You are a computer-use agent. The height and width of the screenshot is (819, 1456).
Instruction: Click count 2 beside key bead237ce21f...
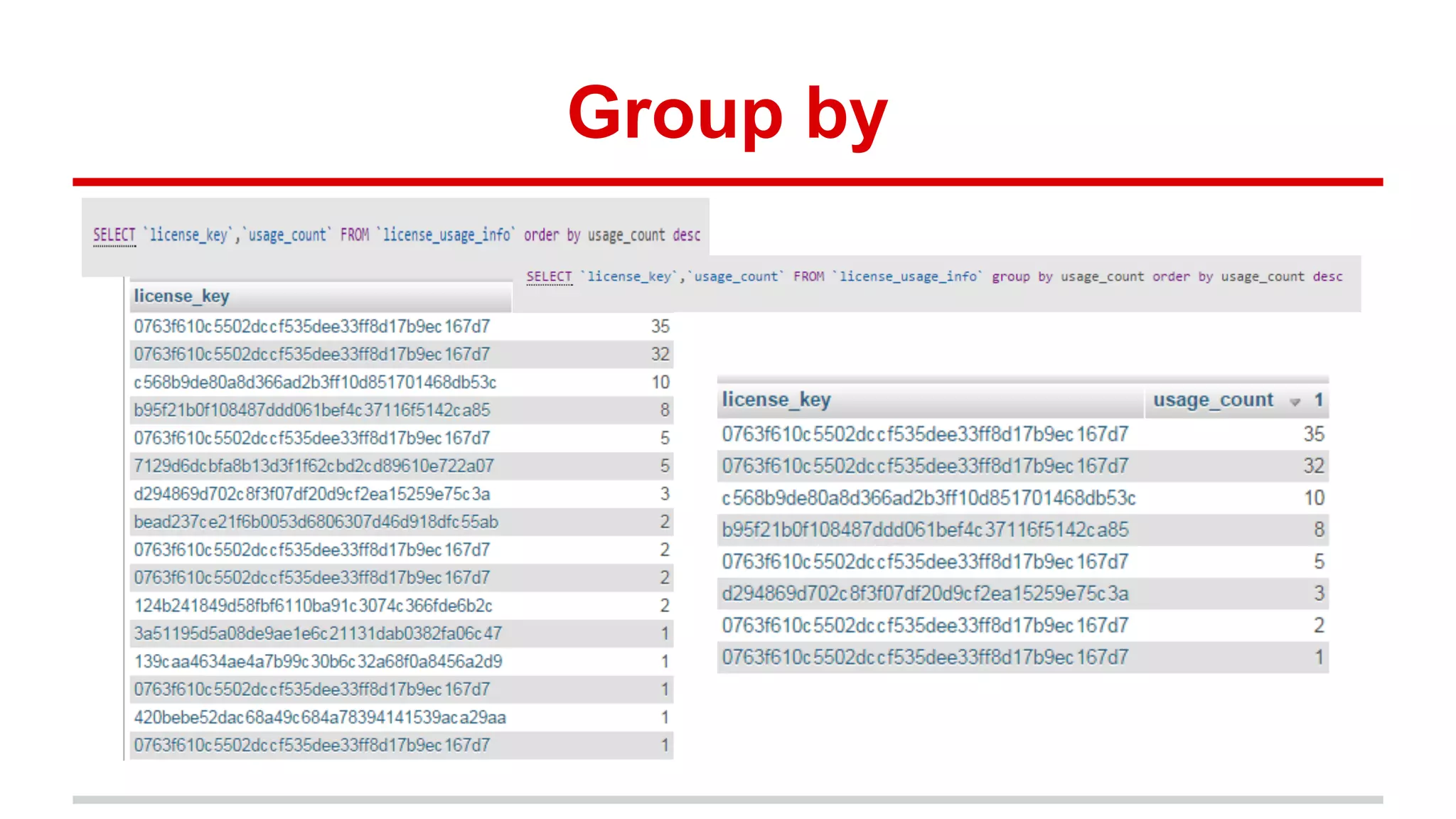coord(665,522)
